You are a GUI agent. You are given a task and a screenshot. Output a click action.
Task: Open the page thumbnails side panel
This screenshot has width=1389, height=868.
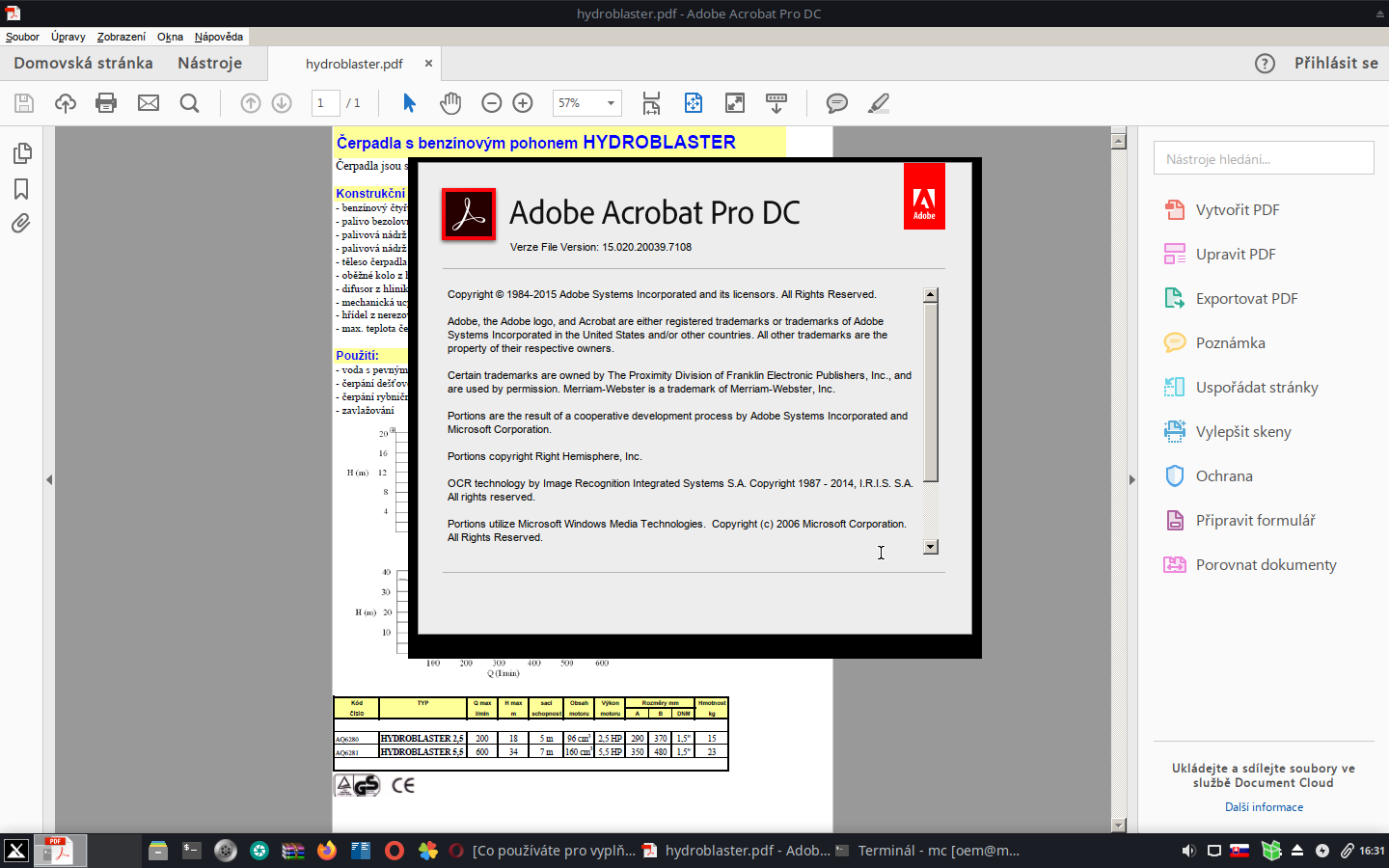(21, 153)
